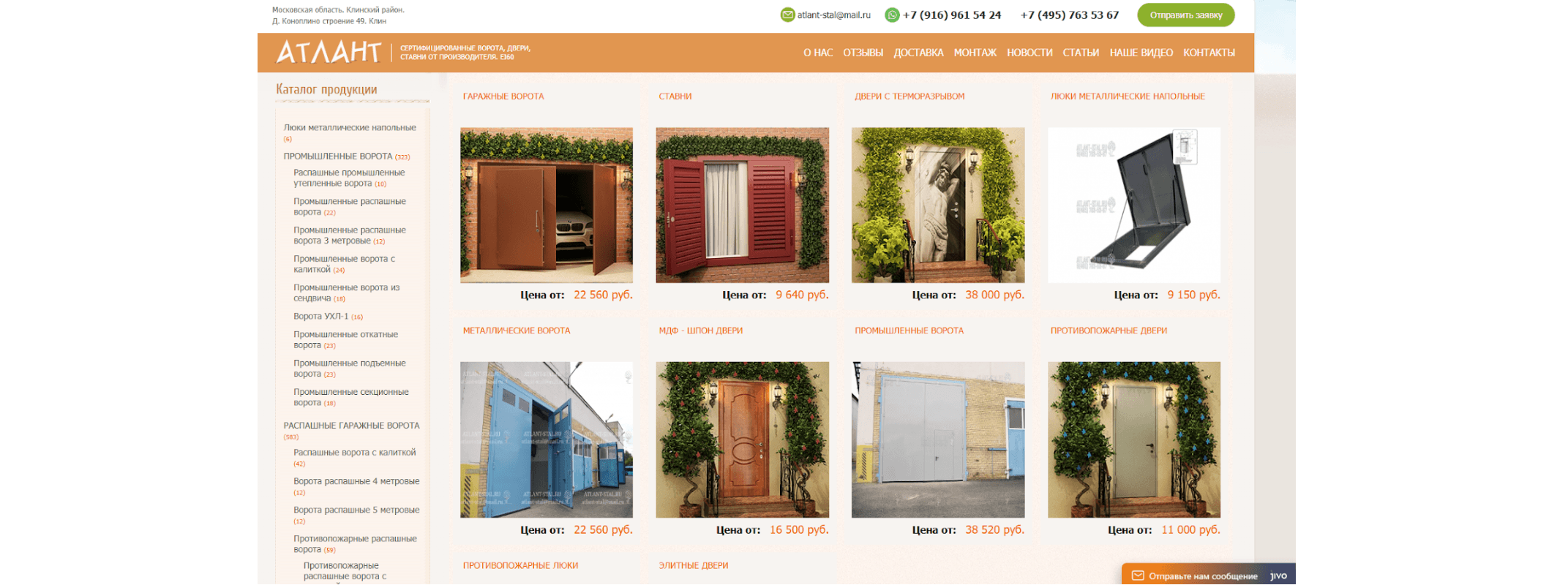Screen dimensions: 1568x585
Task: Select ПРОМЫШЛЕННЫЕ ВОРОТА in the catalog sidebar
Action: pyautogui.click(x=338, y=156)
